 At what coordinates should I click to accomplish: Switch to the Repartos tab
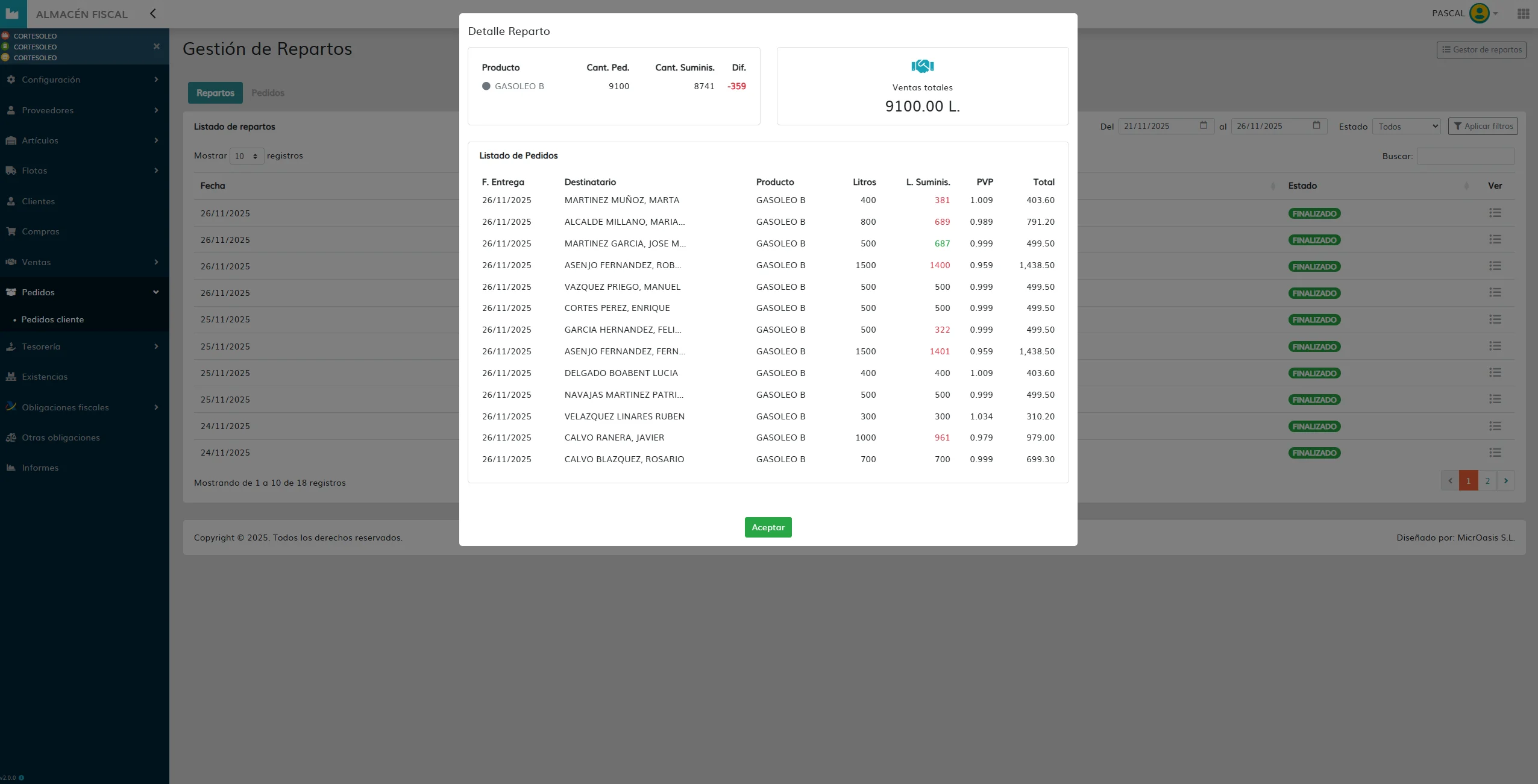[215, 93]
